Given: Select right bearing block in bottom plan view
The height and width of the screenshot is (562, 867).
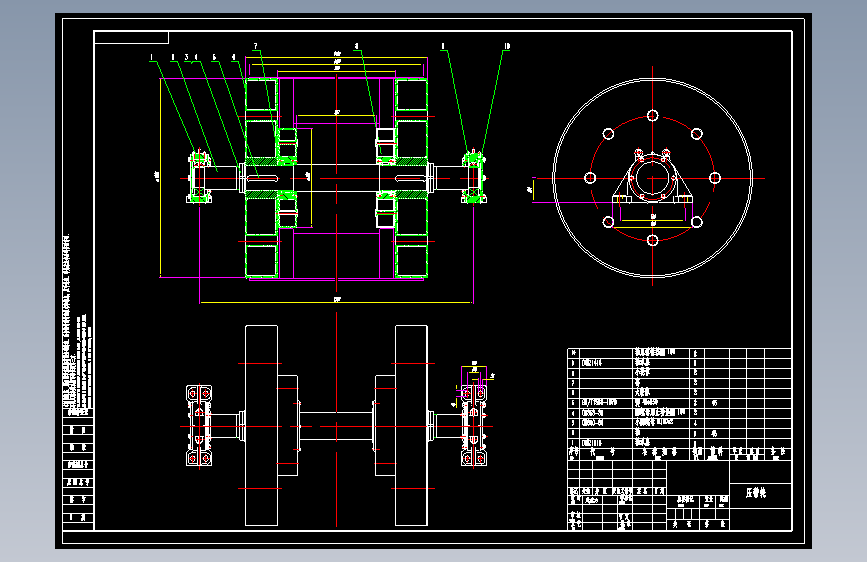Looking at the screenshot, I should (474, 425).
